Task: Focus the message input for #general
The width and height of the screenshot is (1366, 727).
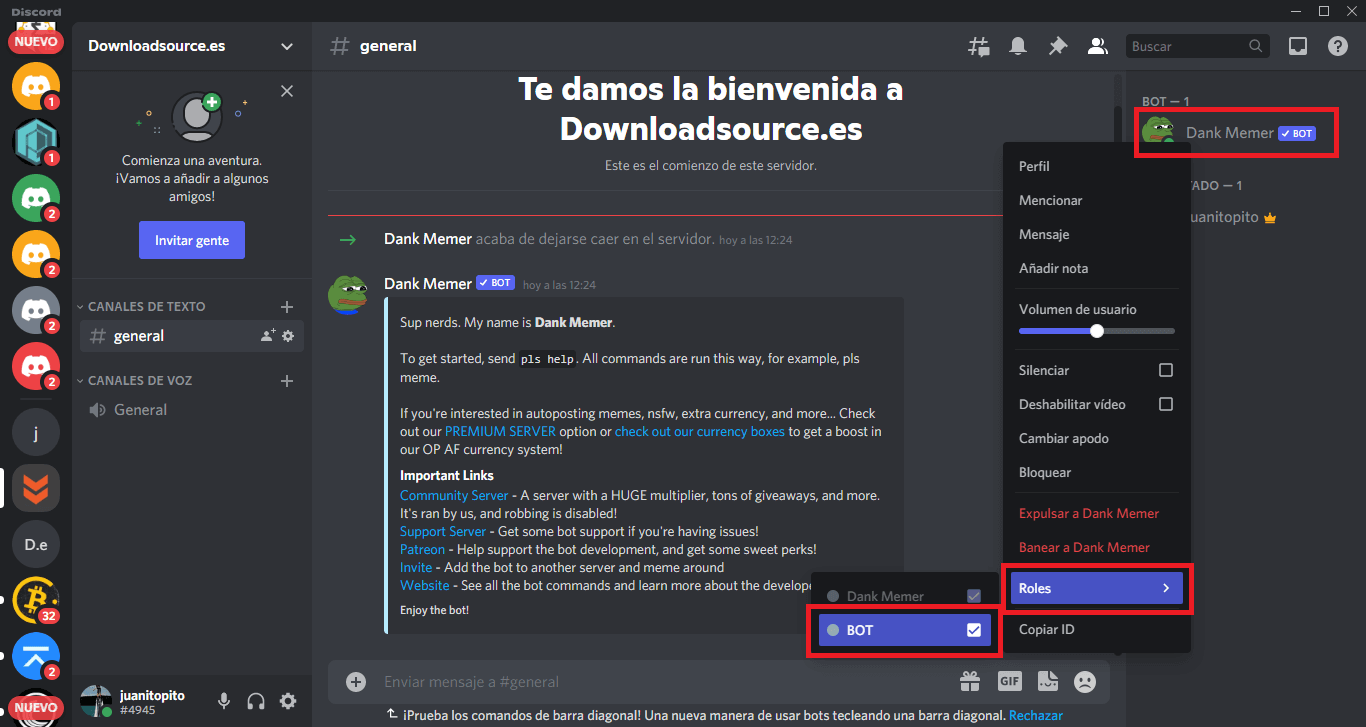Action: point(660,682)
